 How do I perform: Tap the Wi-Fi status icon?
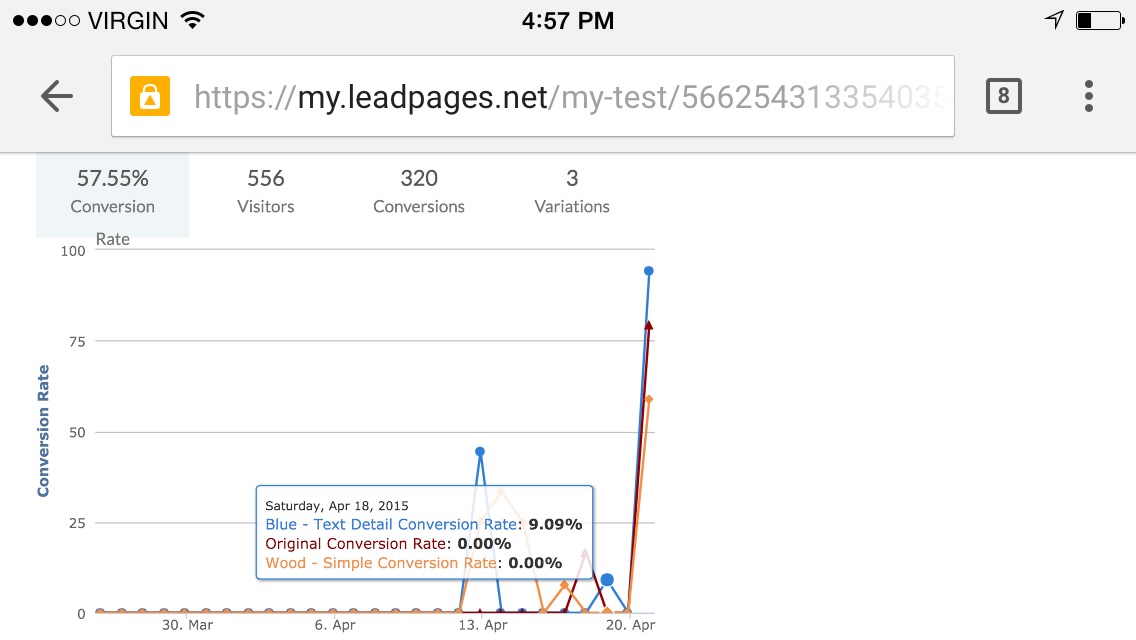click(192, 20)
